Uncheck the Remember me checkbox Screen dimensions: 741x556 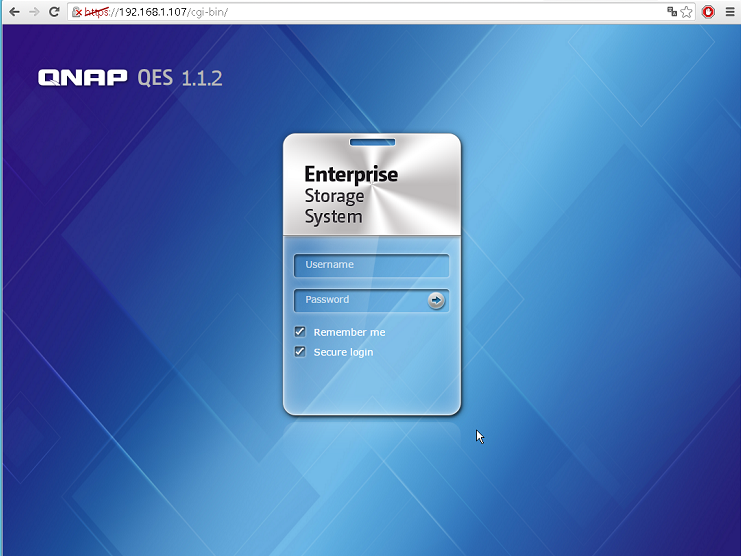300,332
